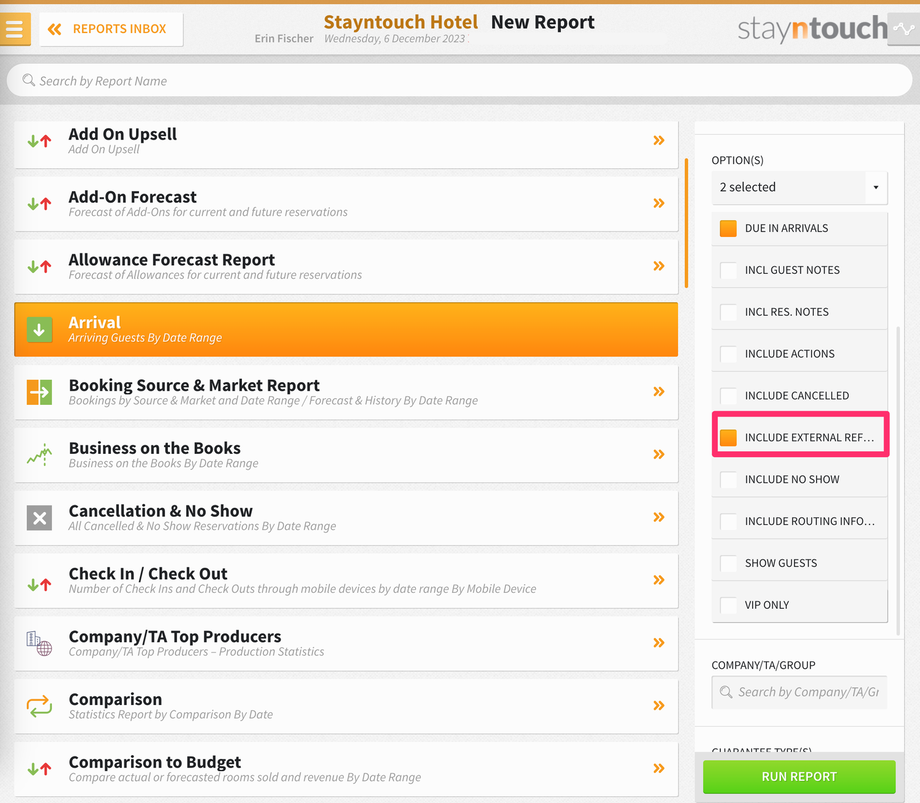Check the Include No Show option
This screenshot has height=803, width=920.
[728, 479]
